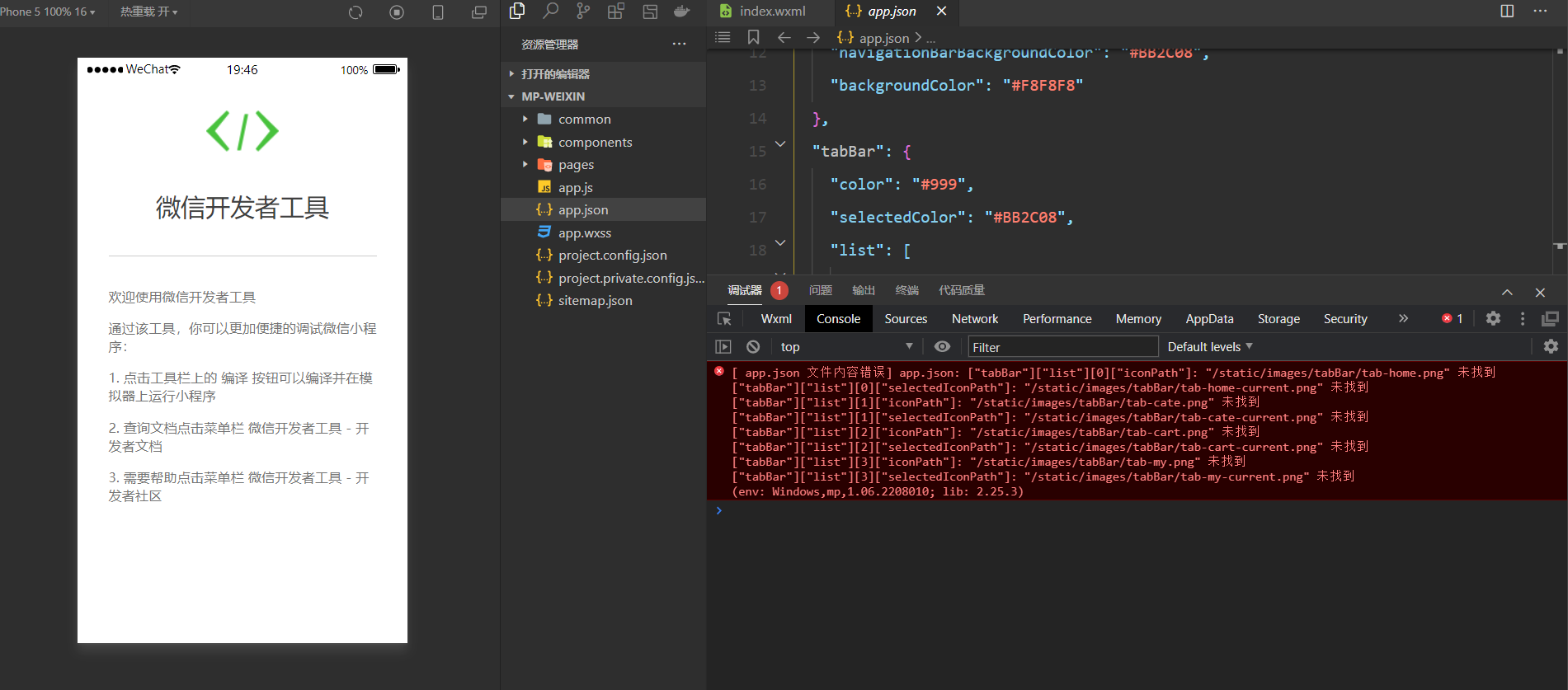Collapse debugger panel with up chevron

tap(1507, 292)
